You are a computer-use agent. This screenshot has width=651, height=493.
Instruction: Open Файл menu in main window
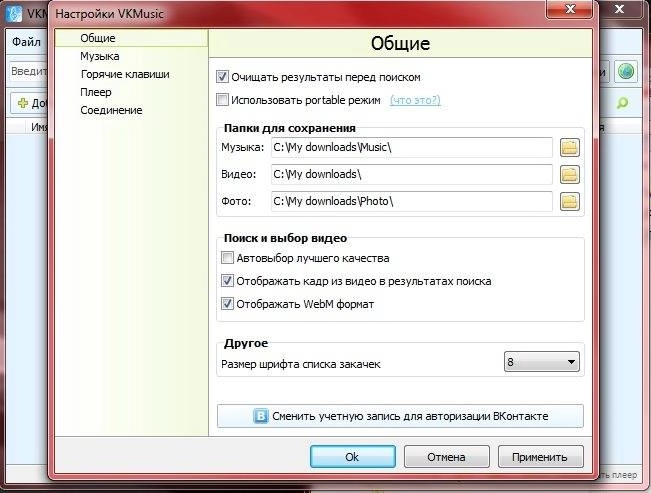tap(26, 42)
